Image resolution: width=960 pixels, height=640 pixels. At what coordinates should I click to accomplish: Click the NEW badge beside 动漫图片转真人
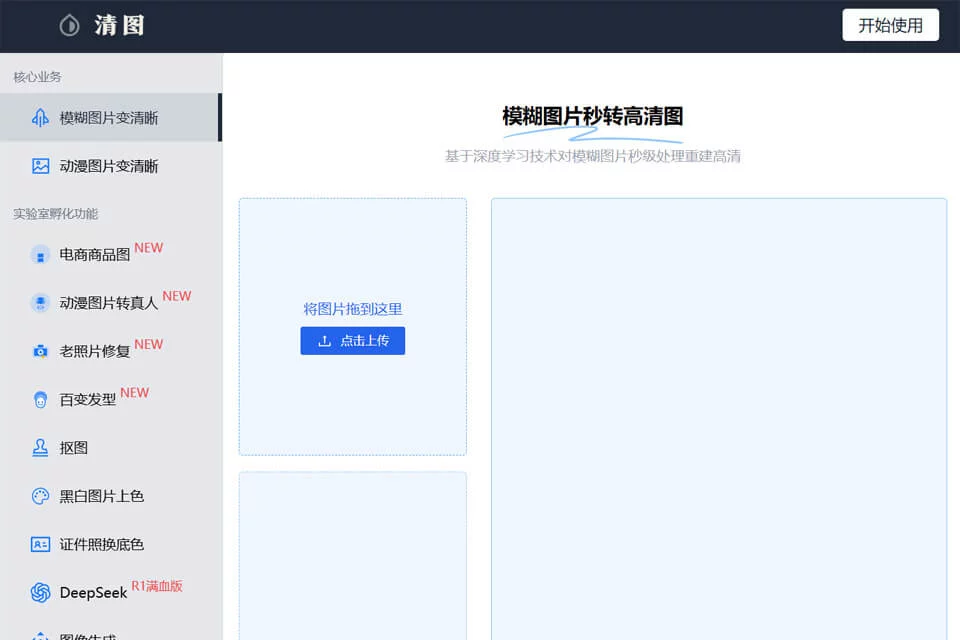pyautogui.click(x=177, y=296)
